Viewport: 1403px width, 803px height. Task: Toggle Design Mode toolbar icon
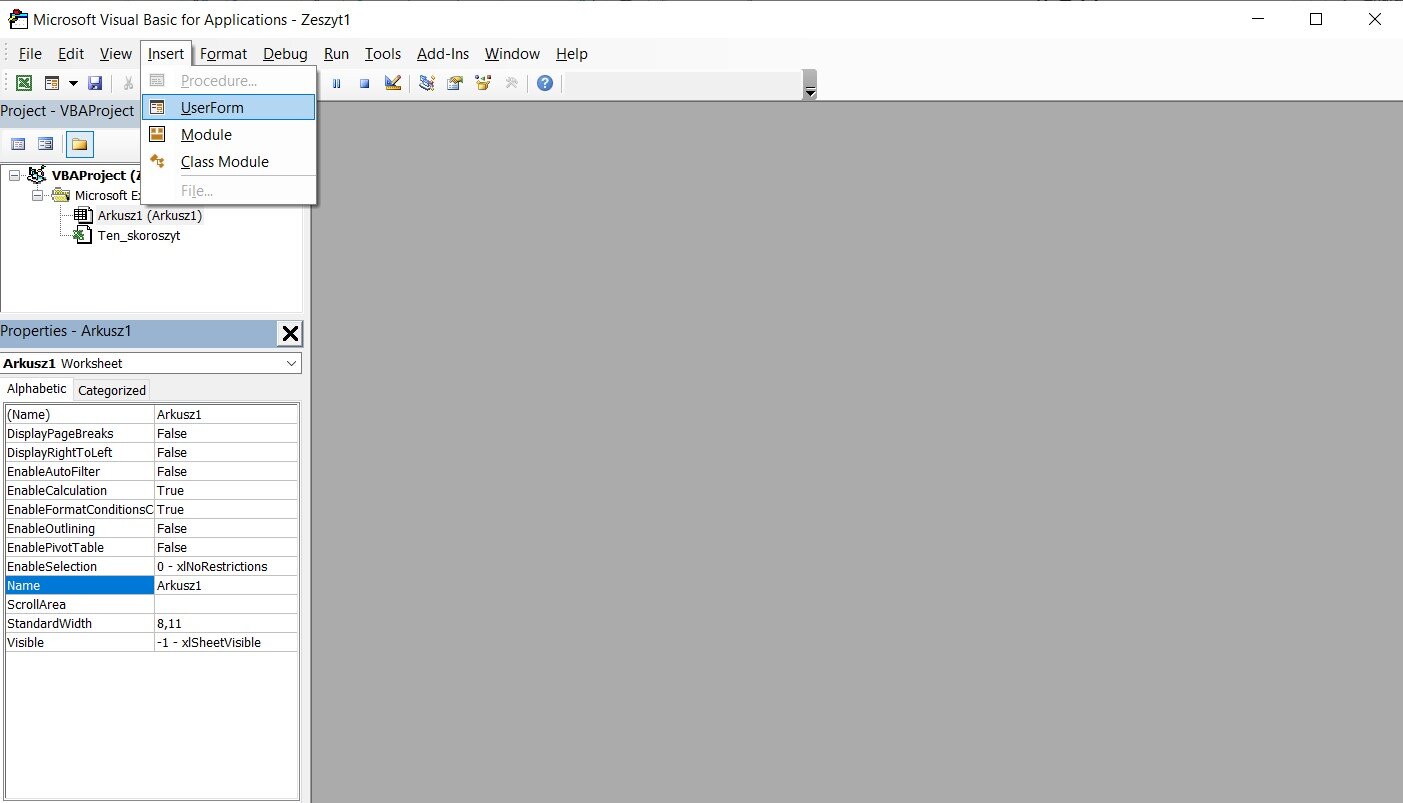click(393, 83)
